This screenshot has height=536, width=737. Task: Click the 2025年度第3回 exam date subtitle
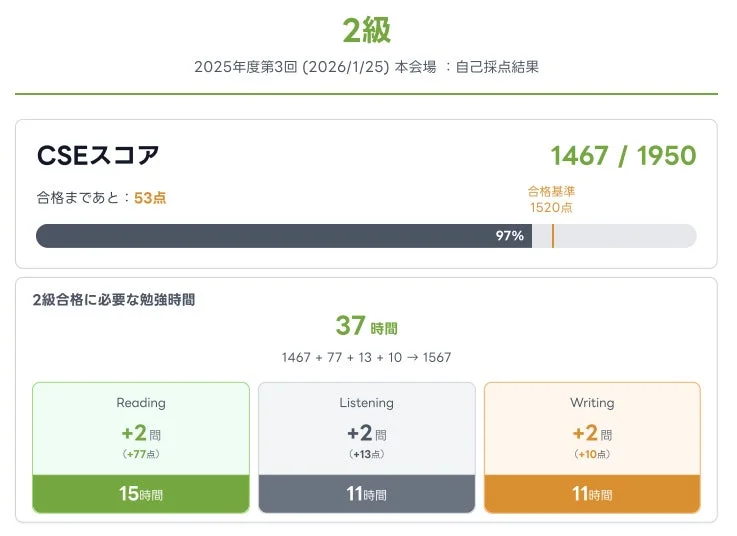pos(367,67)
